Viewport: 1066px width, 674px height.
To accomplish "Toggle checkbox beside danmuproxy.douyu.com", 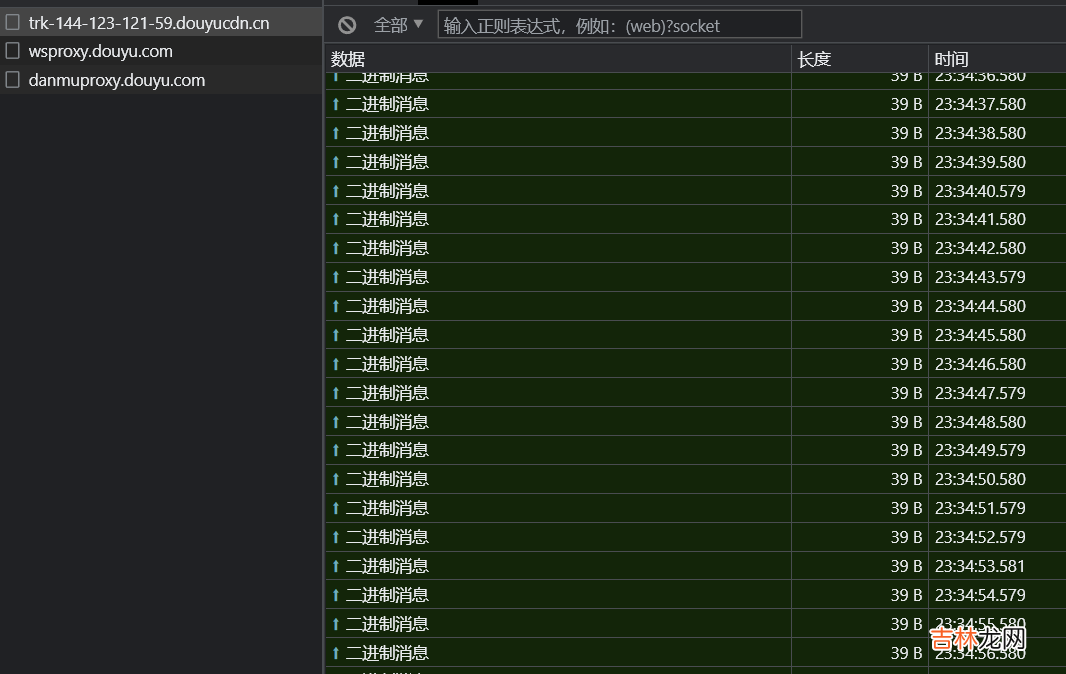I will tap(13, 80).
